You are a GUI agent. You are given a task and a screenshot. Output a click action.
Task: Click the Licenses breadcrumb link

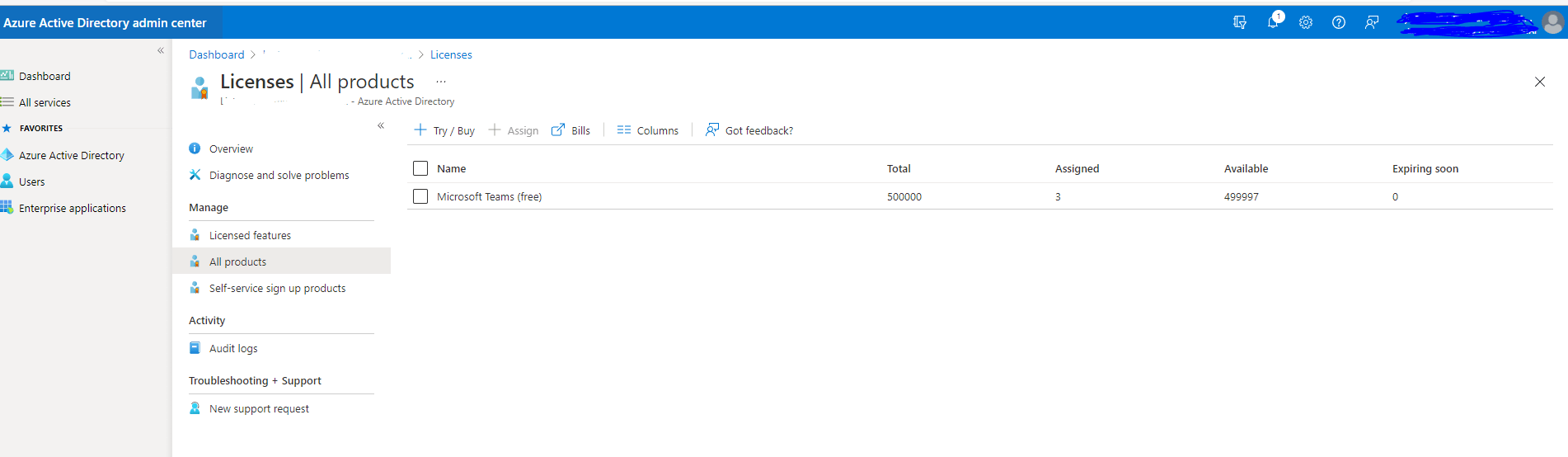[x=451, y=54]
